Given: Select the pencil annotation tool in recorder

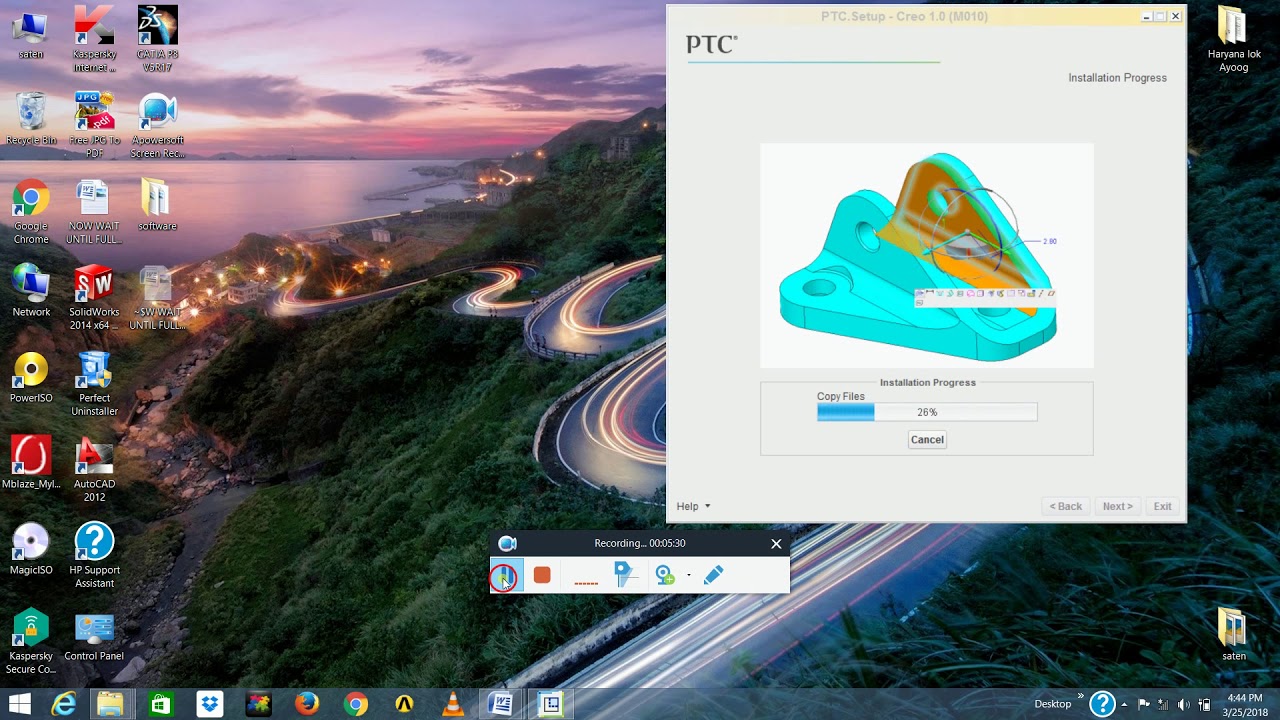Looking at the screenshot, I should coord(713,575).
